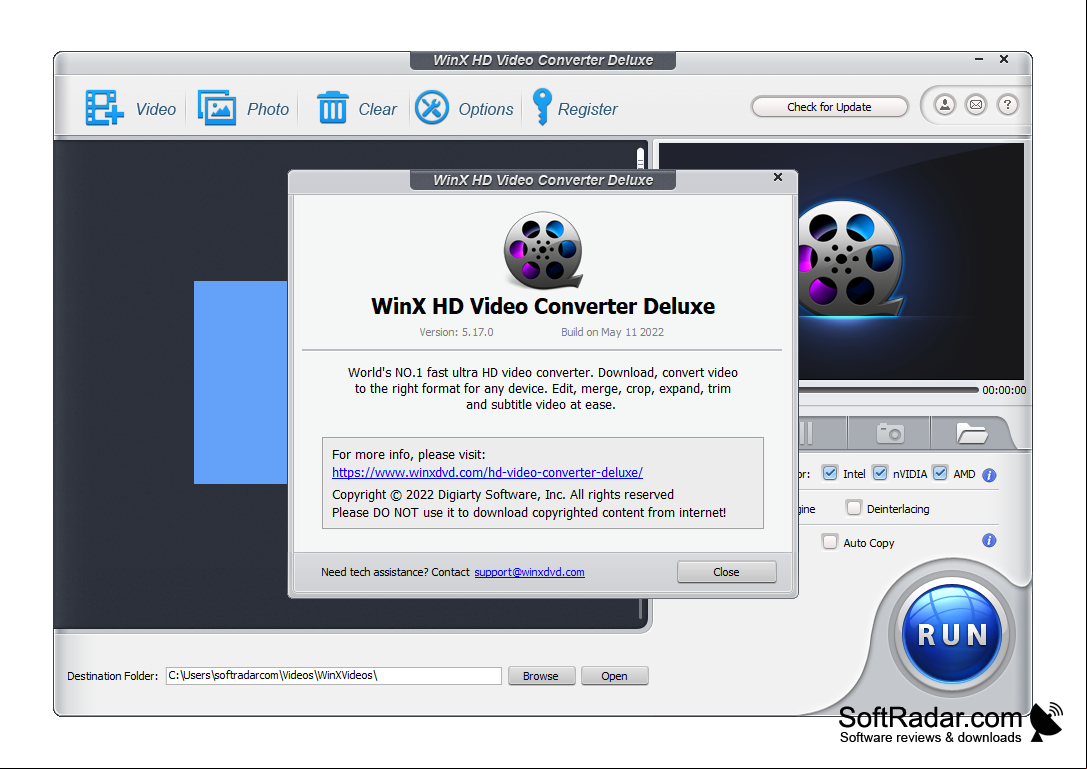The width and height of the screenshot is (1087, 769).
Task: Click the WinX HD Video Converter Deluxe heading
Action: click(x=543, y=306)
